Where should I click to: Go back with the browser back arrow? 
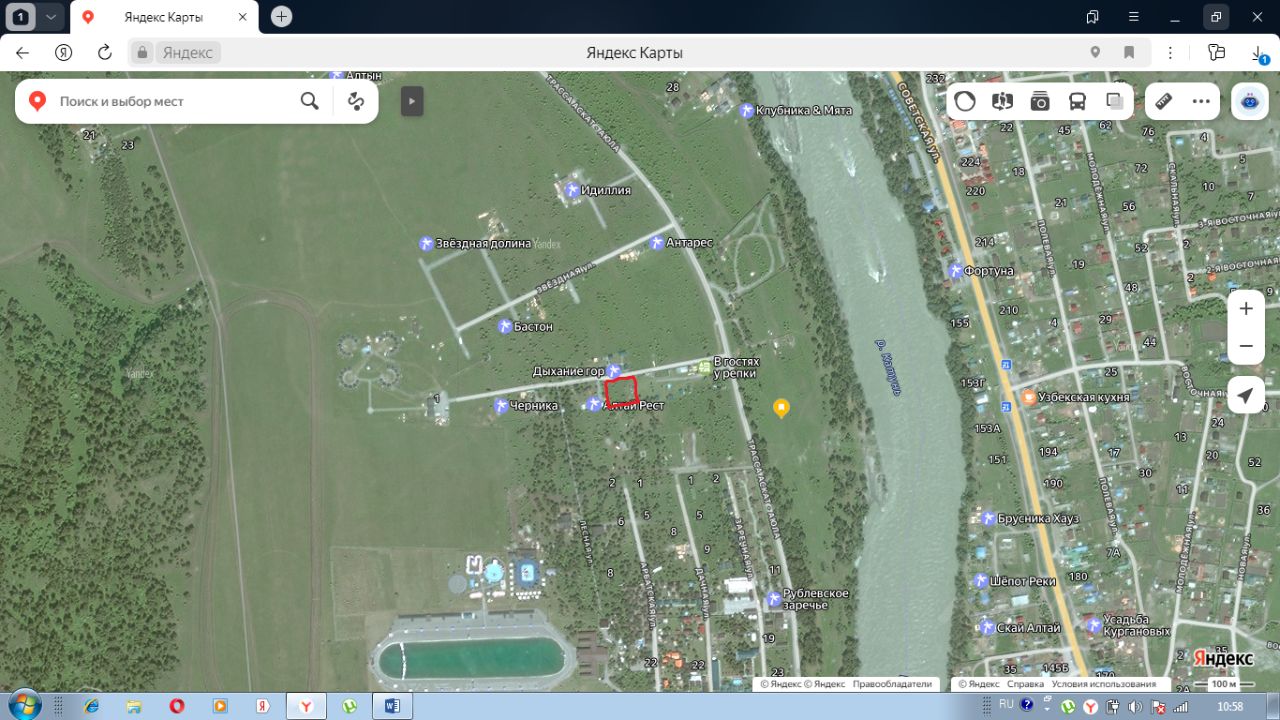point(22,53)
